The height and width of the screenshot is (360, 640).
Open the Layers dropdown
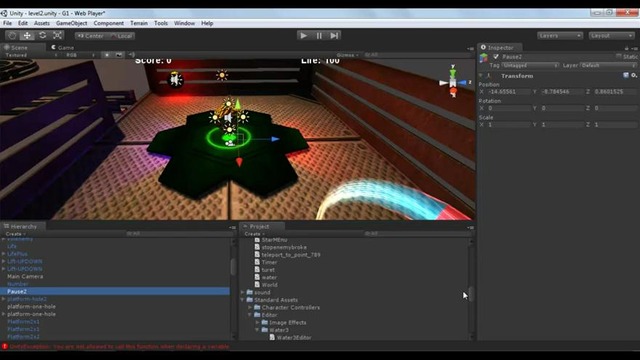(560, 36)
